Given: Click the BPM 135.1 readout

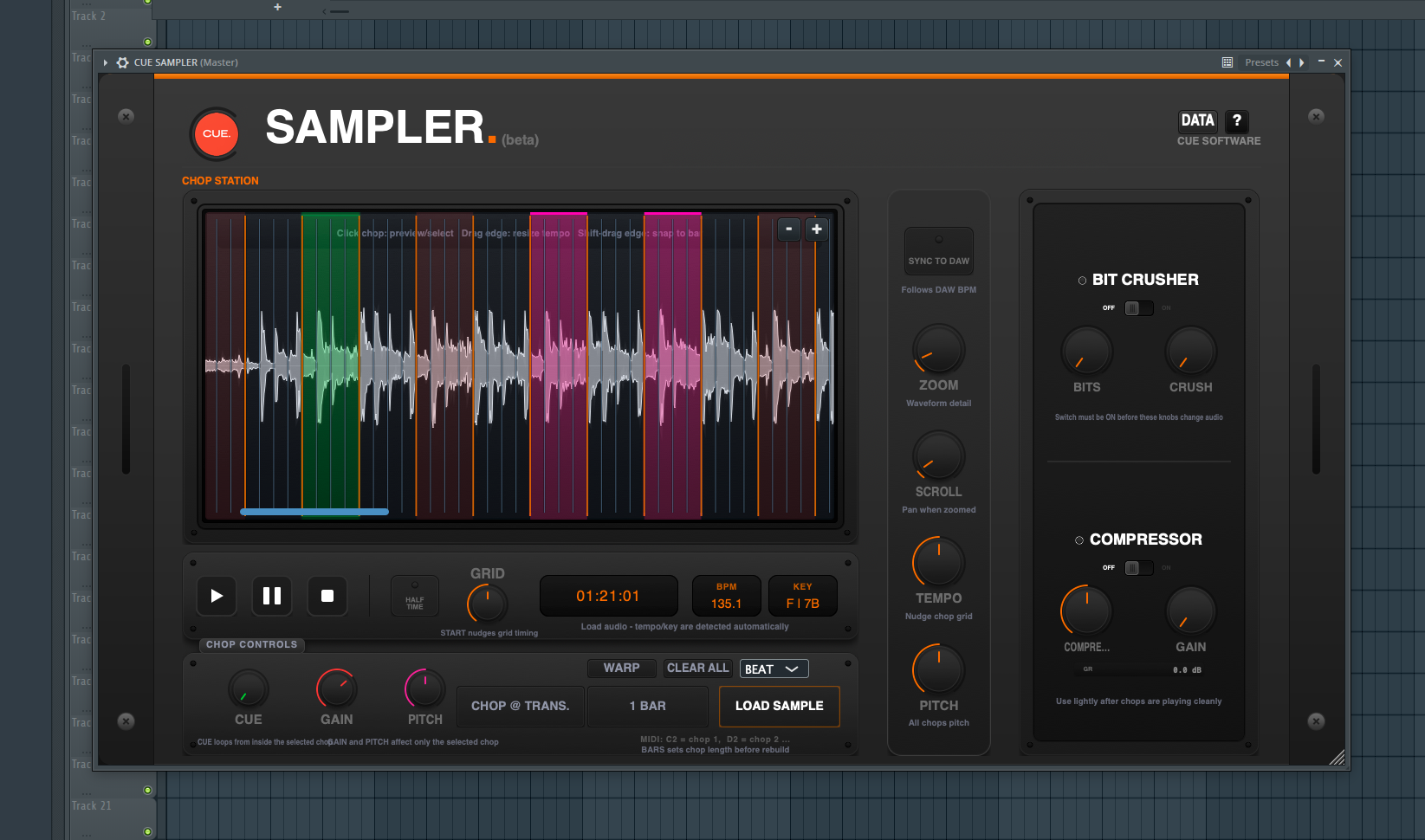Looking at the screenshot, I should point(727,596).
